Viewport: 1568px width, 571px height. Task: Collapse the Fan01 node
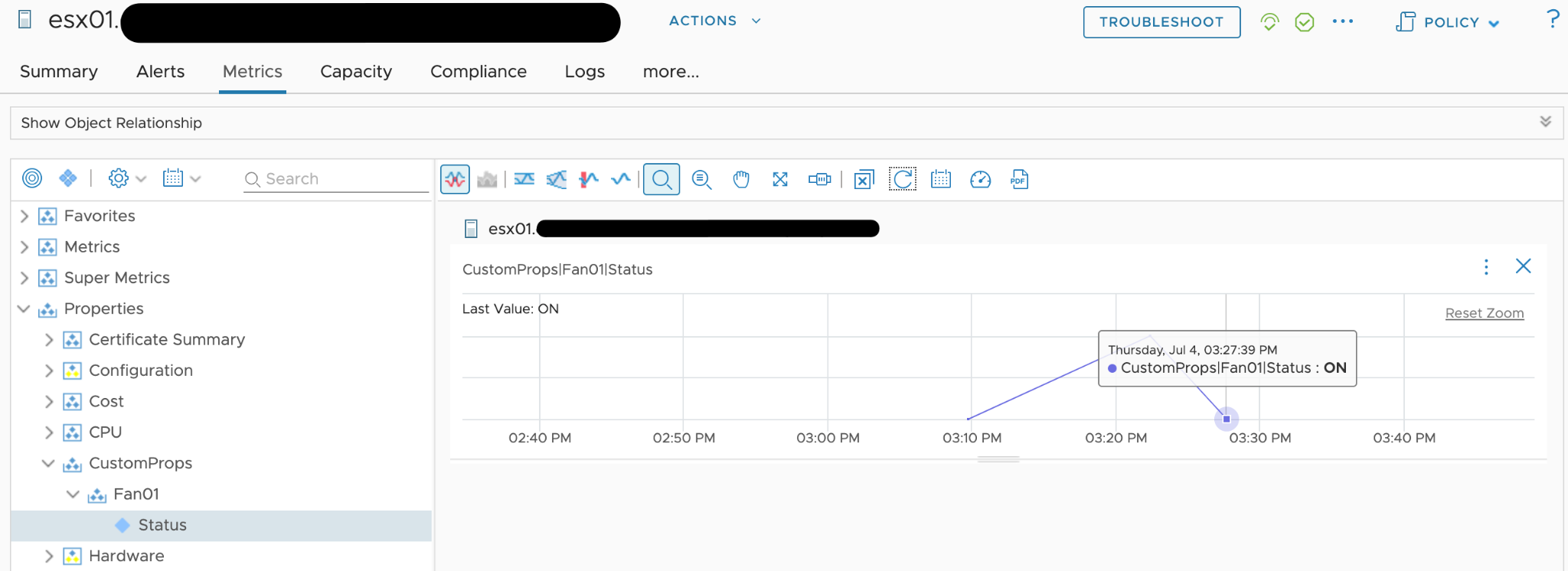[x=73, y=494]
